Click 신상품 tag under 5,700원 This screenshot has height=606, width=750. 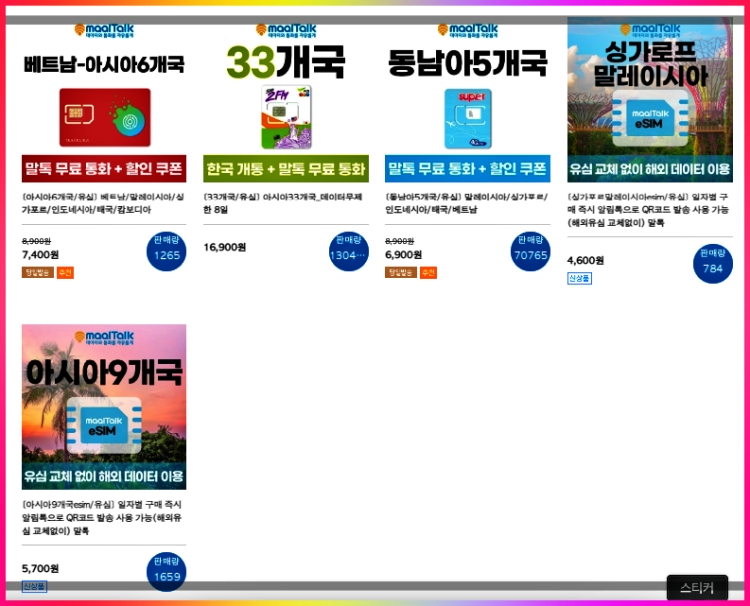click(x=34, y=586)
